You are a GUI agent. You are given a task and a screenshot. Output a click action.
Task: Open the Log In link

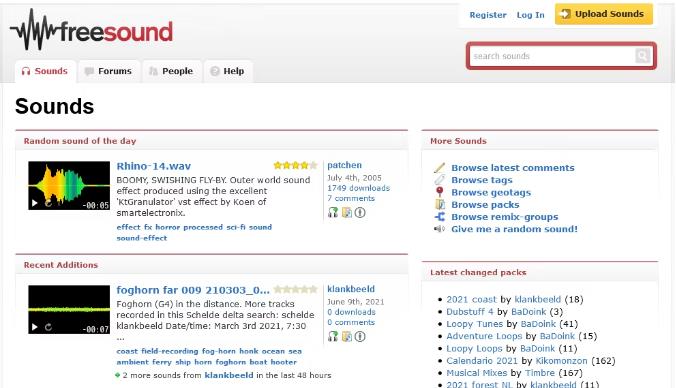pyautogui.click(x=530, y=15)
